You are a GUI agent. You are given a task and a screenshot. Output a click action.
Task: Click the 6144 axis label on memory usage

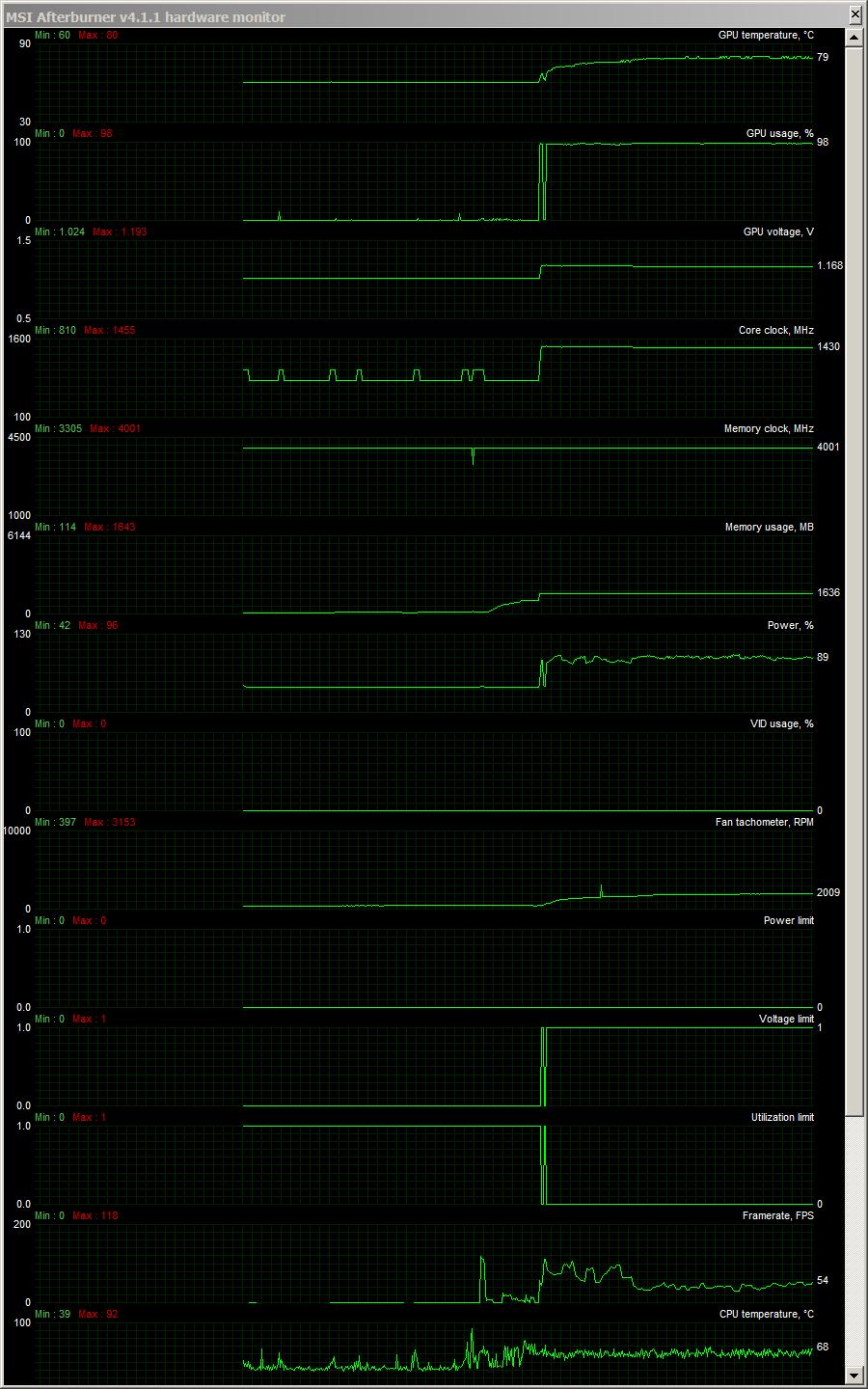point(18,535)
